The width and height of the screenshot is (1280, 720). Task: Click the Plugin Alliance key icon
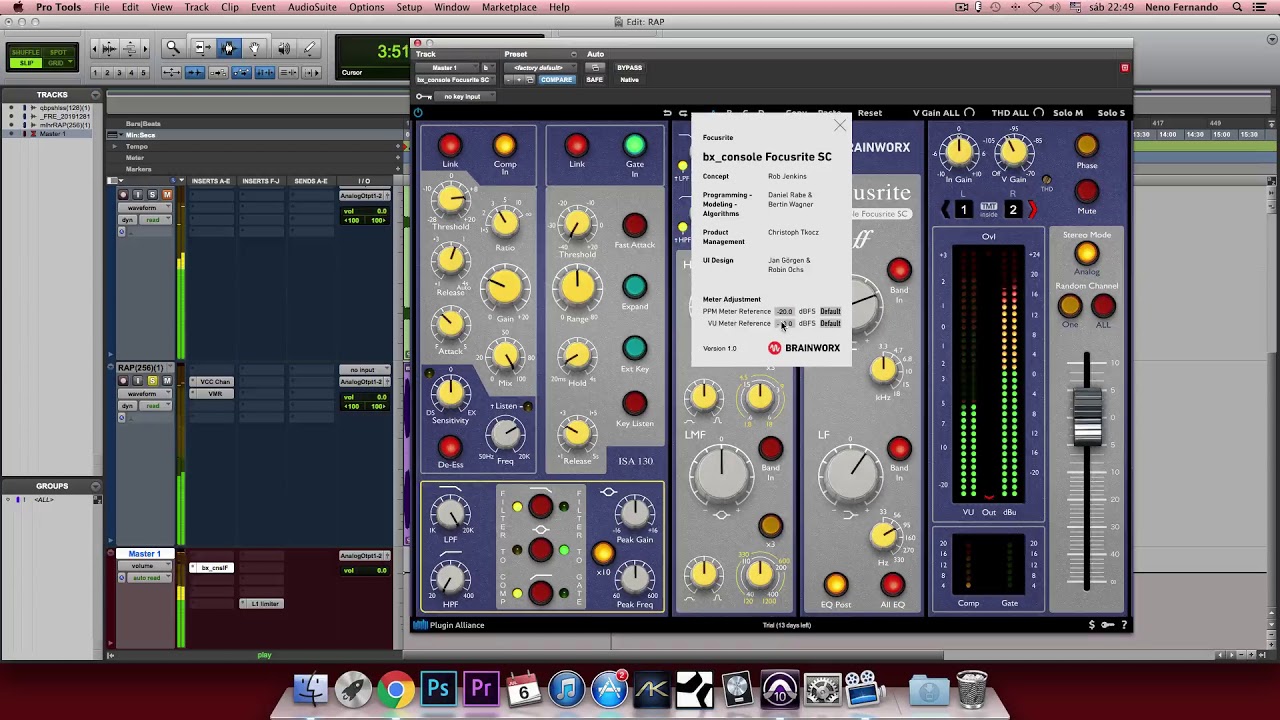(x=1107, y=625)
